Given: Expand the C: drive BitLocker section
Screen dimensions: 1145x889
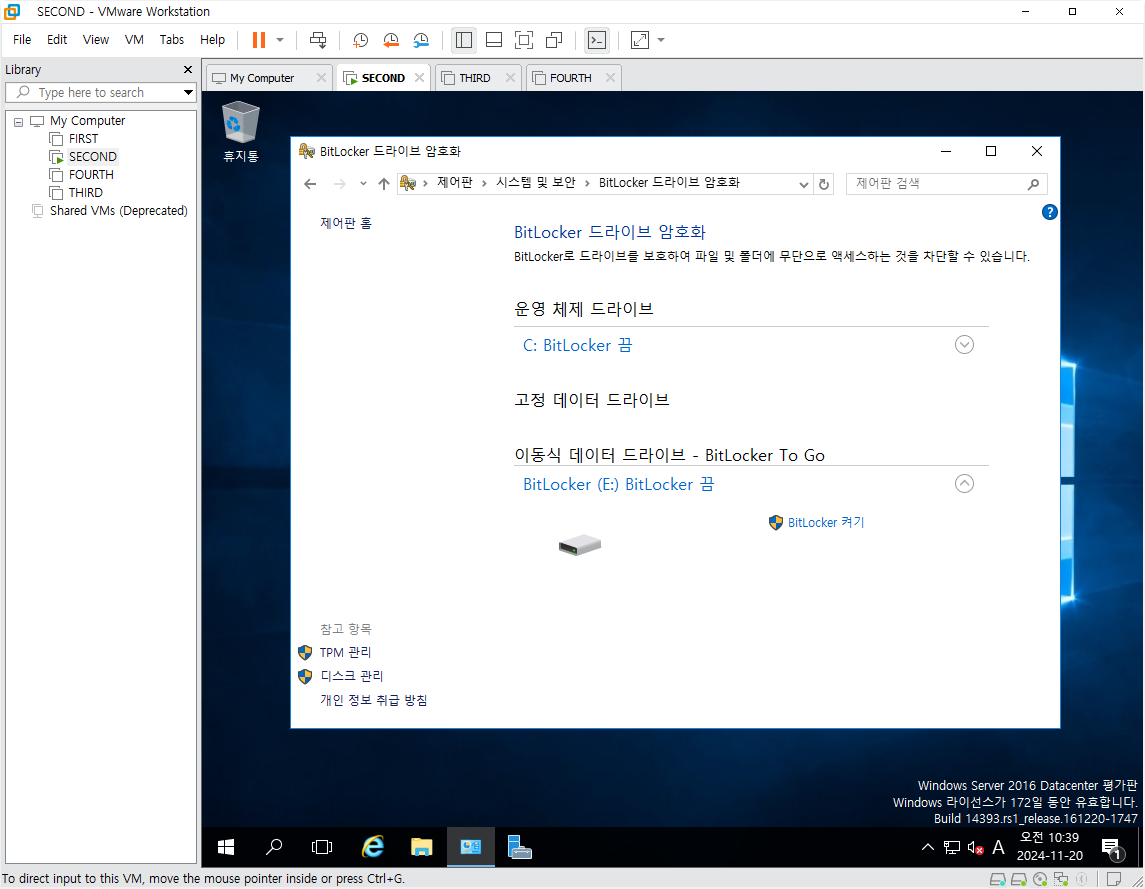Looking at the screenshot, I should [965, 345].
